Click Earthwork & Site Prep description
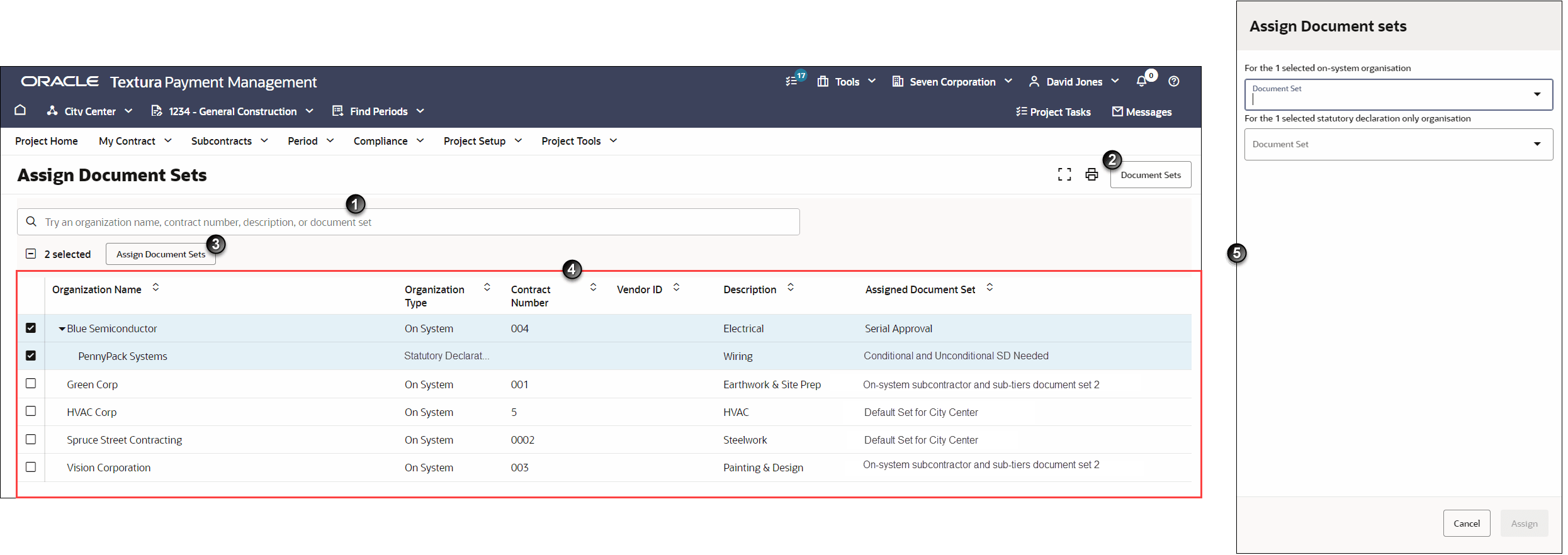 point(772,384)
